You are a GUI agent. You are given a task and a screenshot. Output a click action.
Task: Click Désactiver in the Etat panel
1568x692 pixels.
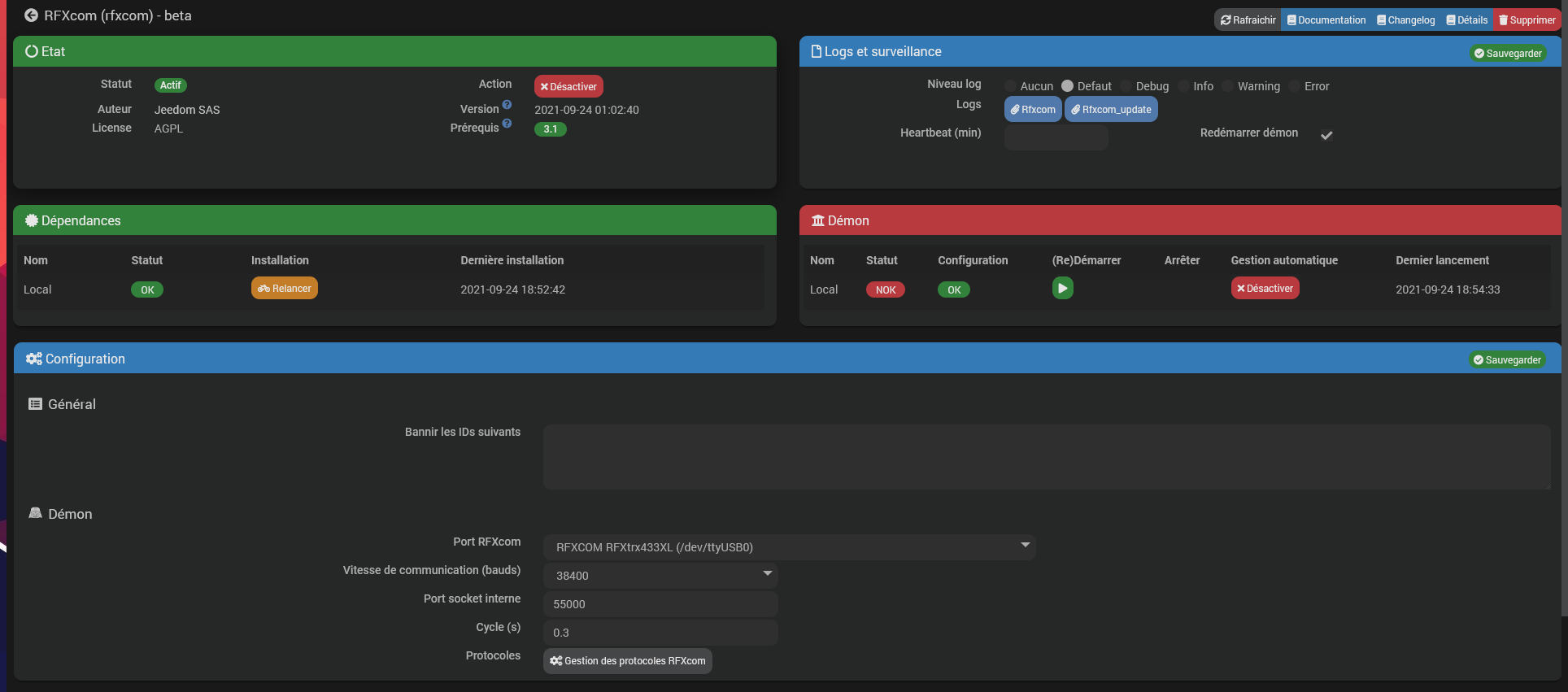click(568, 86)
